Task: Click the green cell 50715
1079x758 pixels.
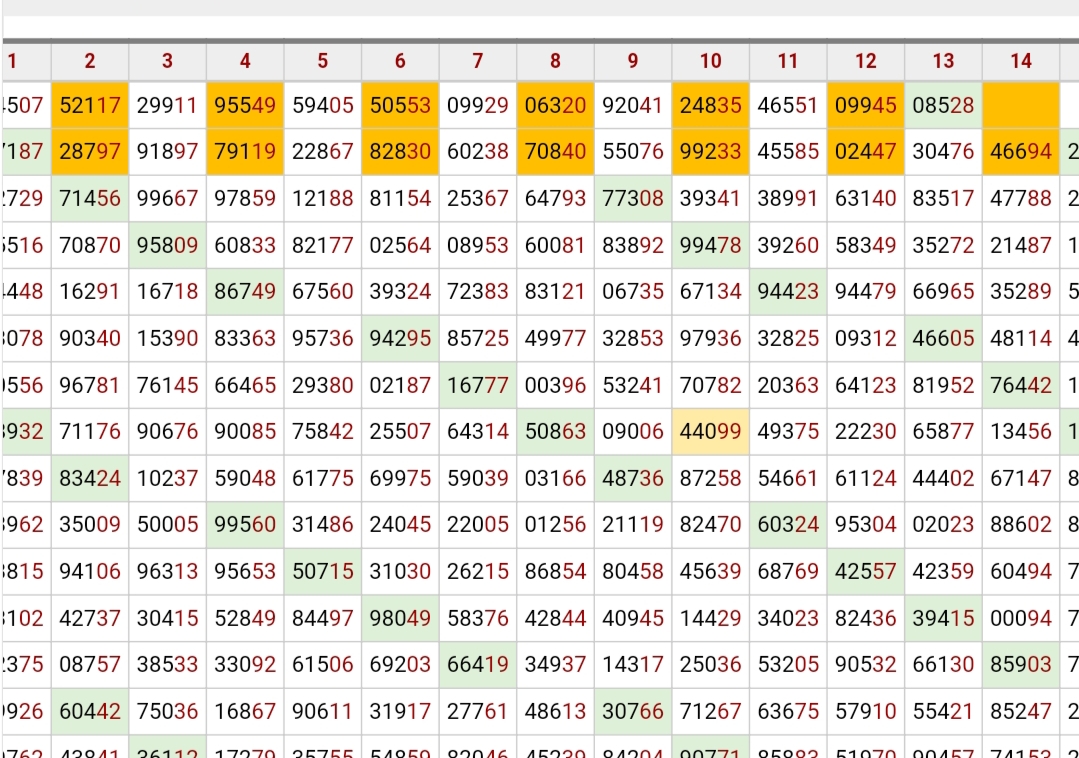Action: (x=322, y=572)
